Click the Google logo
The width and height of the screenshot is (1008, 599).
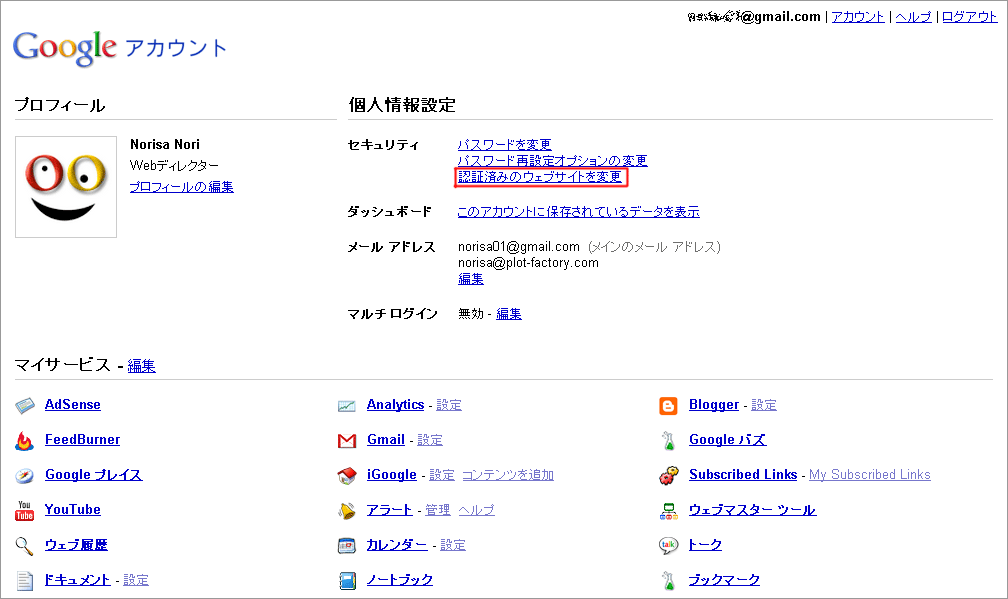(x=64, y=48)
